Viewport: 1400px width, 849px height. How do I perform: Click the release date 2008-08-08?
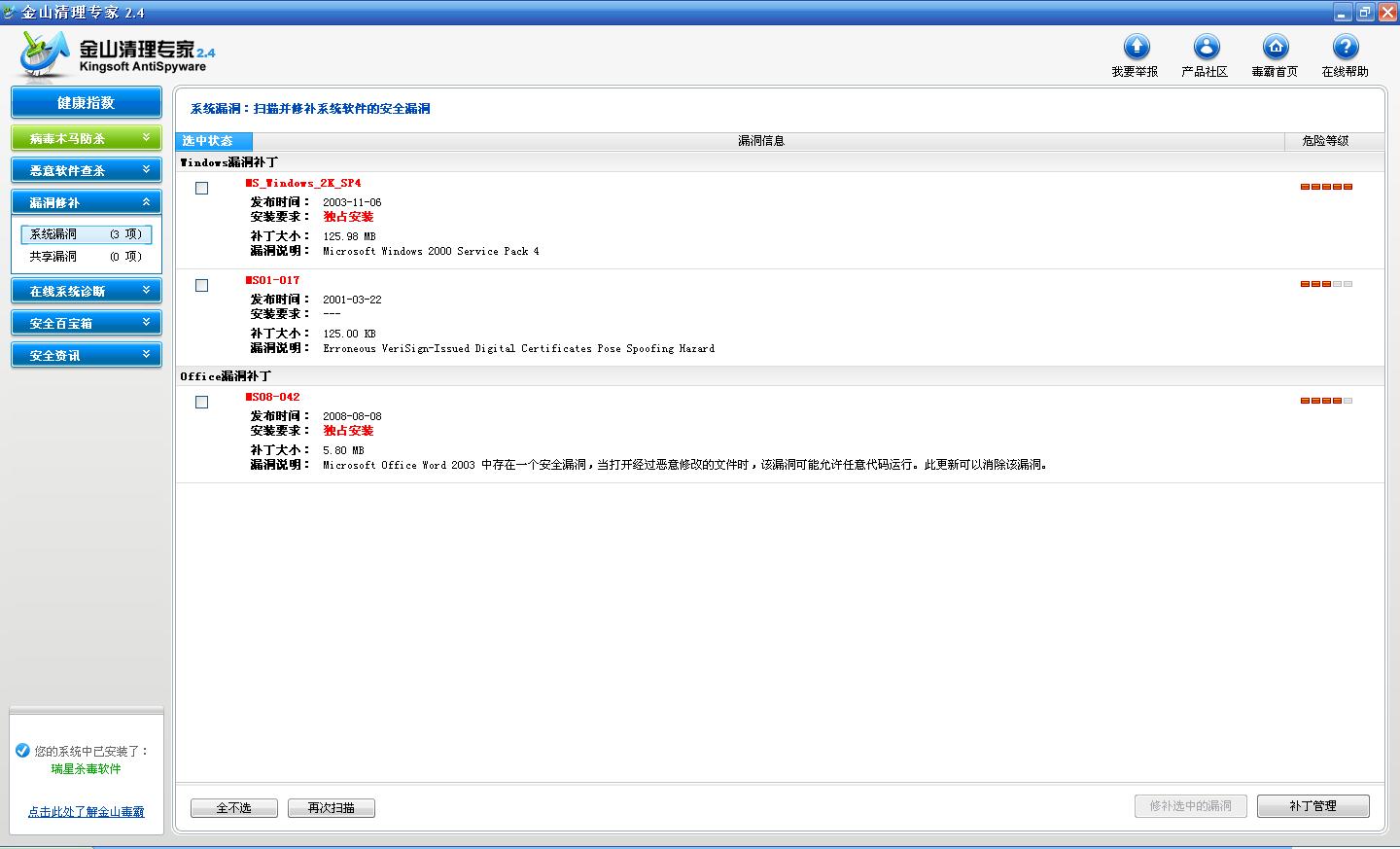pyautogui.click(x=352, y=416)
